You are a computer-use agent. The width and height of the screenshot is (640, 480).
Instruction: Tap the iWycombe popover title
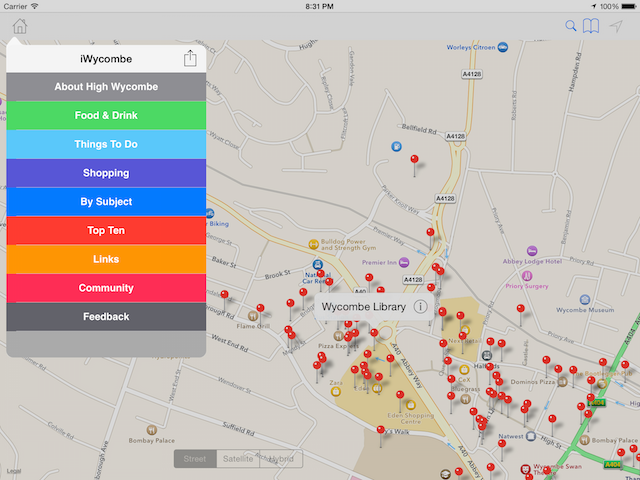coord(106,59)
